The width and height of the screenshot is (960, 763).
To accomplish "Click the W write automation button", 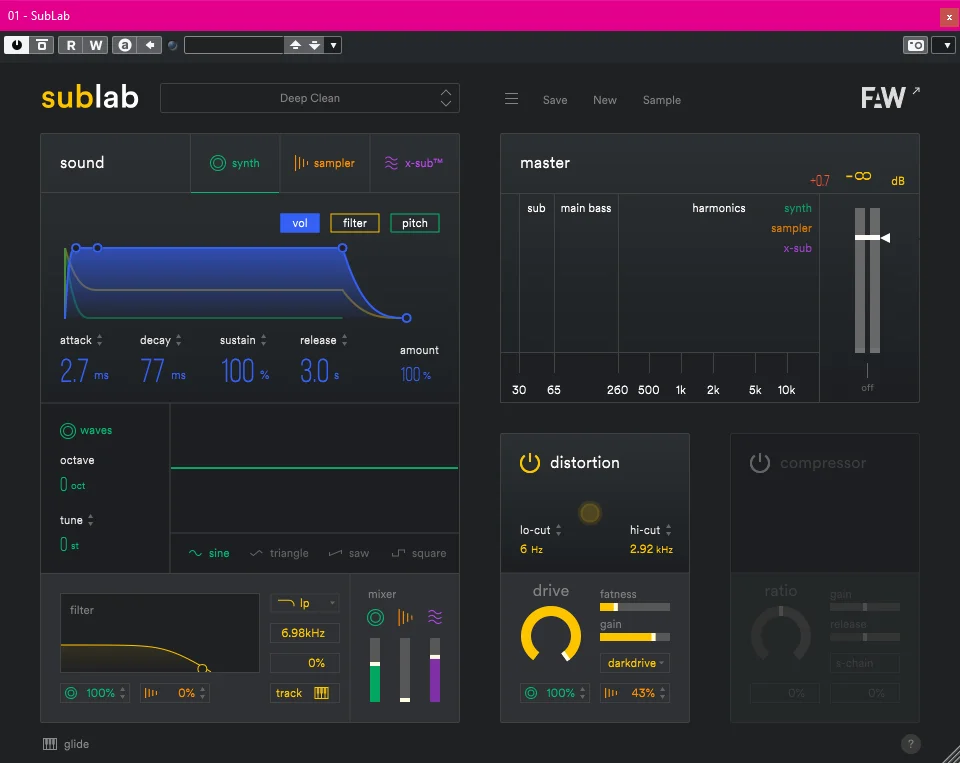I will click(x=96, y=45).
